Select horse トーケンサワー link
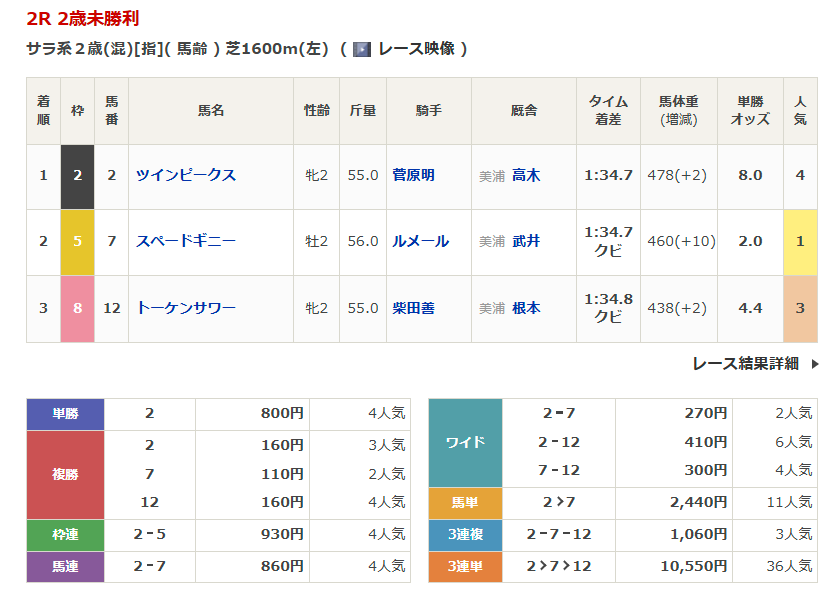 click(x=186, y=308)
